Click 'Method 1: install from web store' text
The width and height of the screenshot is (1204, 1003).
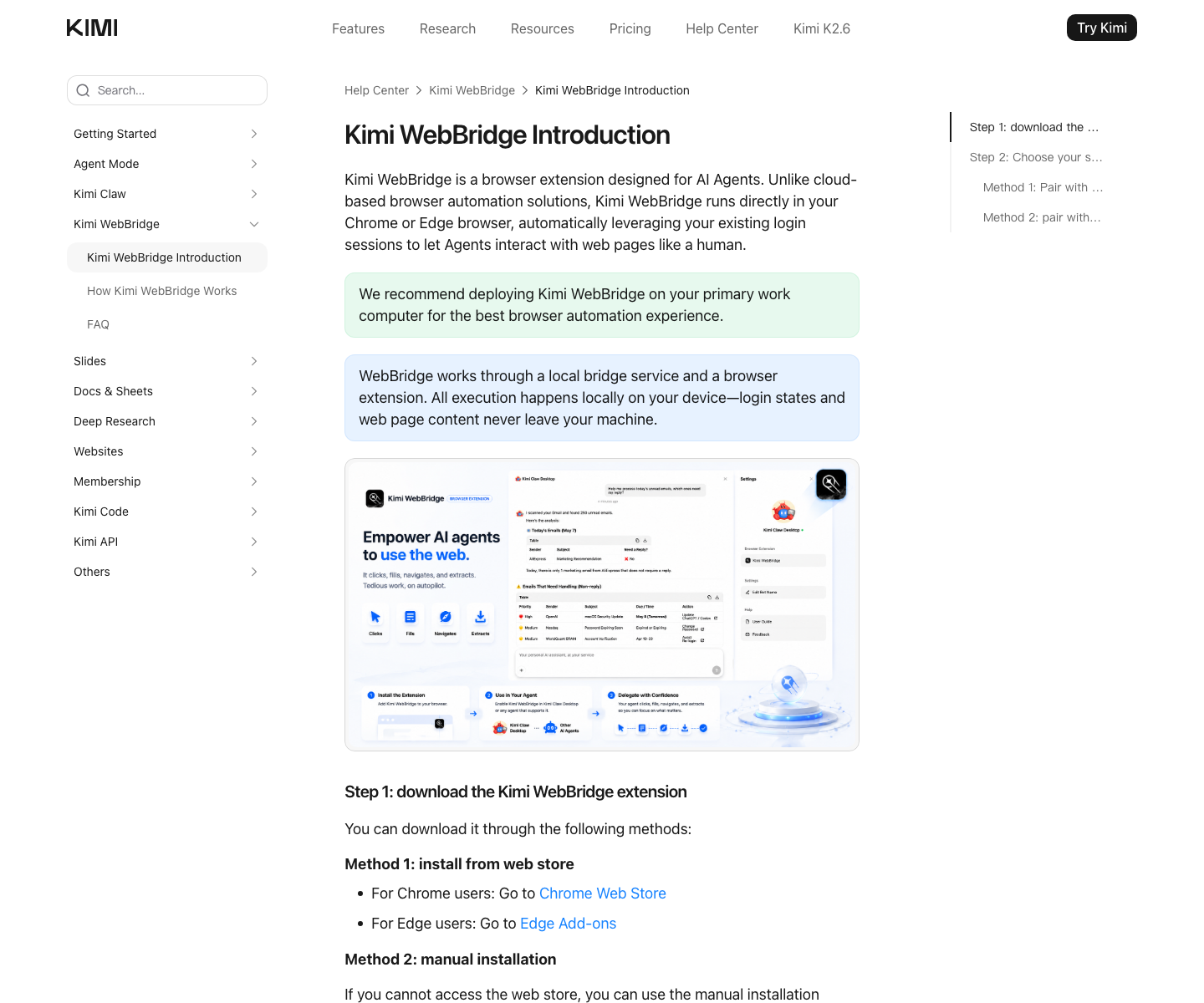pos(459,864)
